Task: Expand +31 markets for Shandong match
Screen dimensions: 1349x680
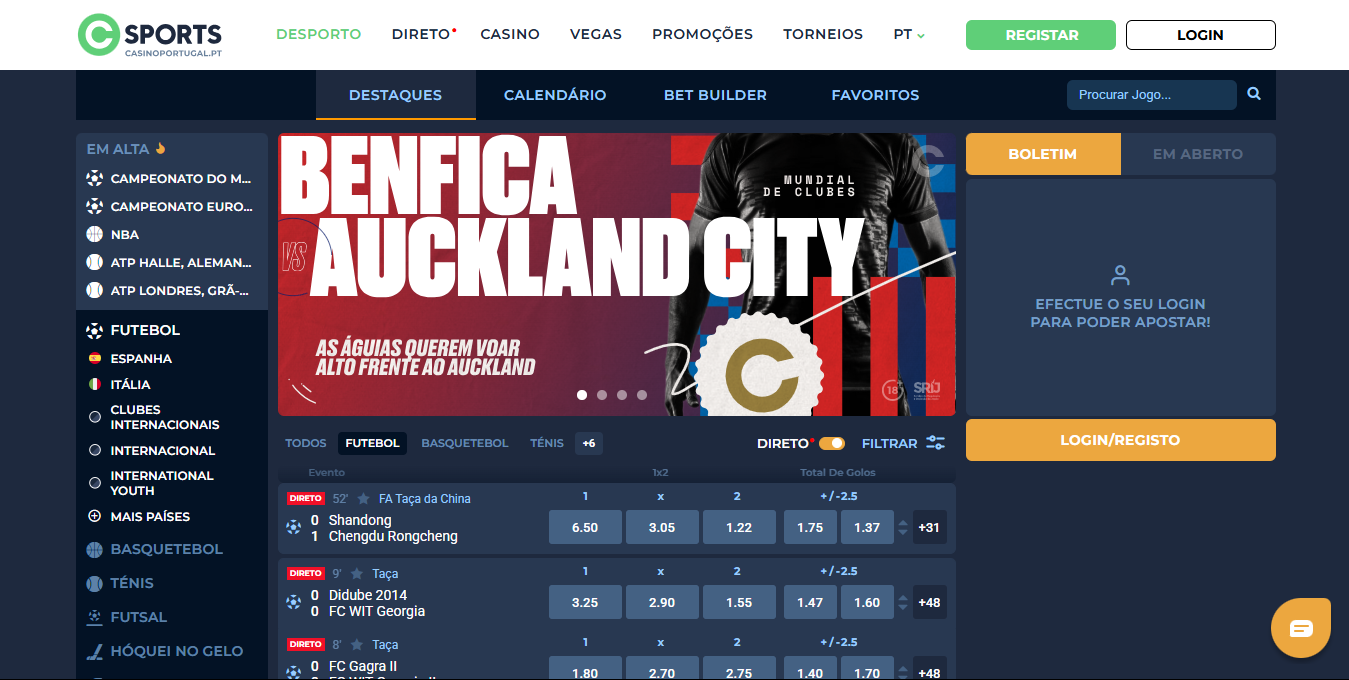Action: pos(930,527)
